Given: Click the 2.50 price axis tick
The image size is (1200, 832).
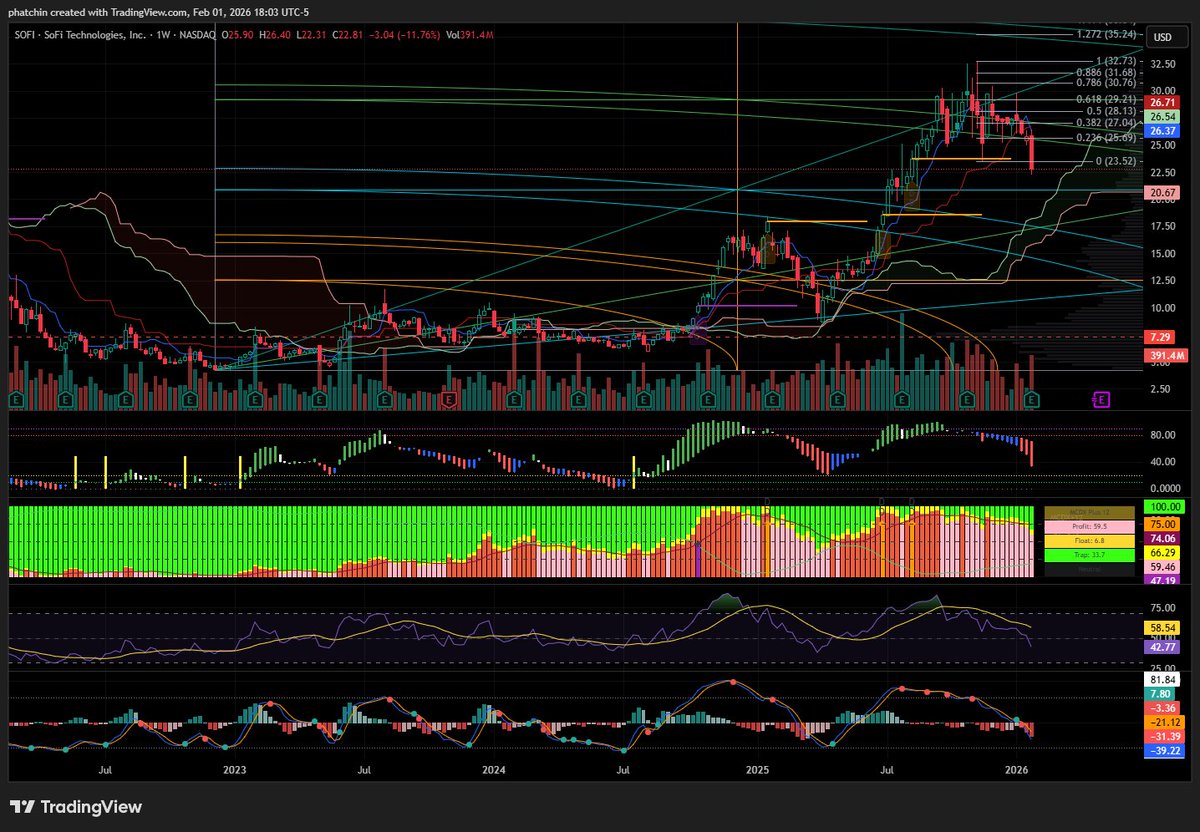Looking at the screenshot, I should (x=1160, y=389).
